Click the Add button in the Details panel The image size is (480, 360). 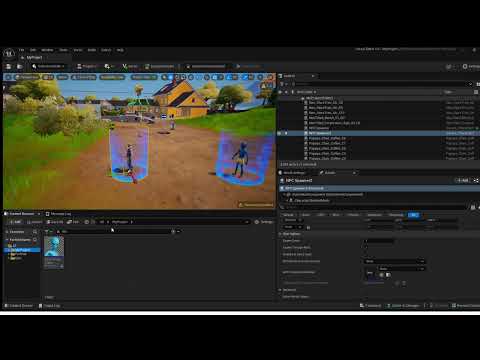coord(463,180)
